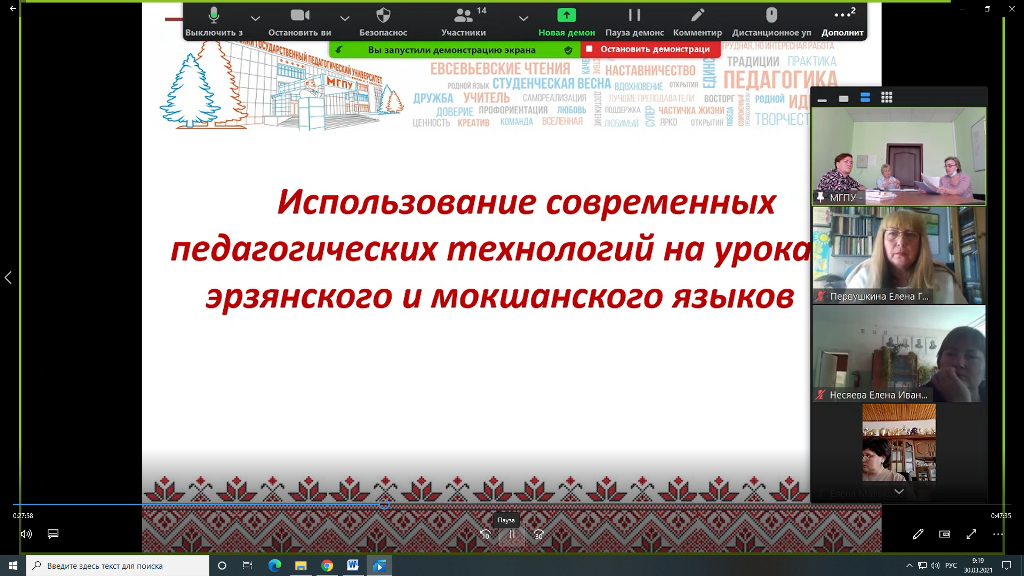
Task: Open the Security shield menu
Action: (x=383, y=16)
